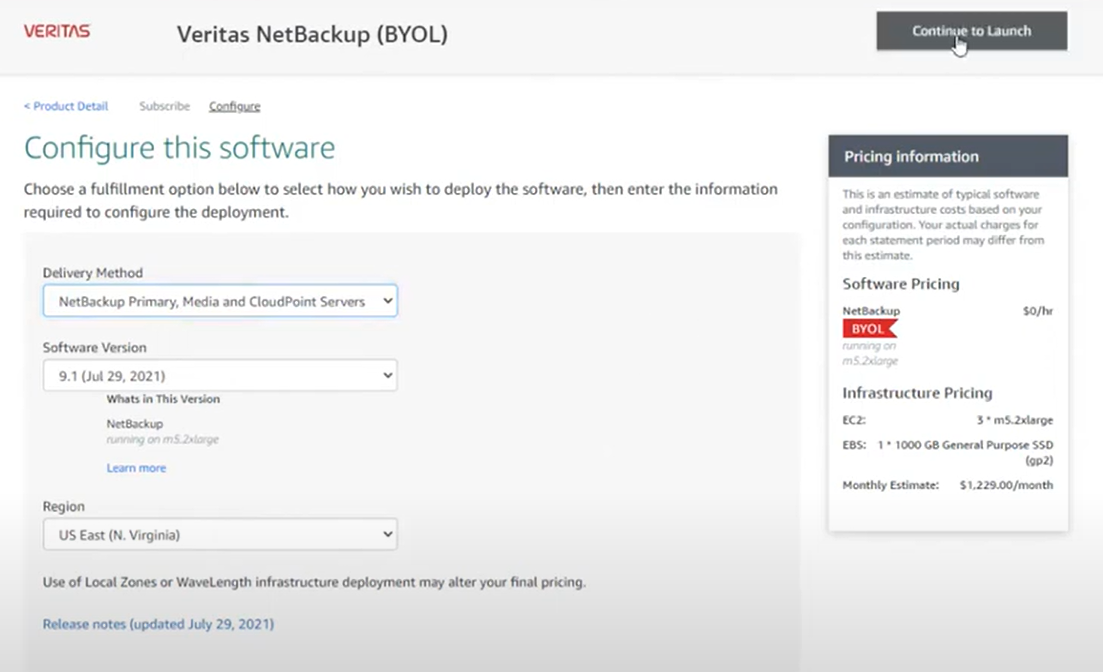Go back to Product Detail
1103x672 pixels.
(x=66, y=106)
